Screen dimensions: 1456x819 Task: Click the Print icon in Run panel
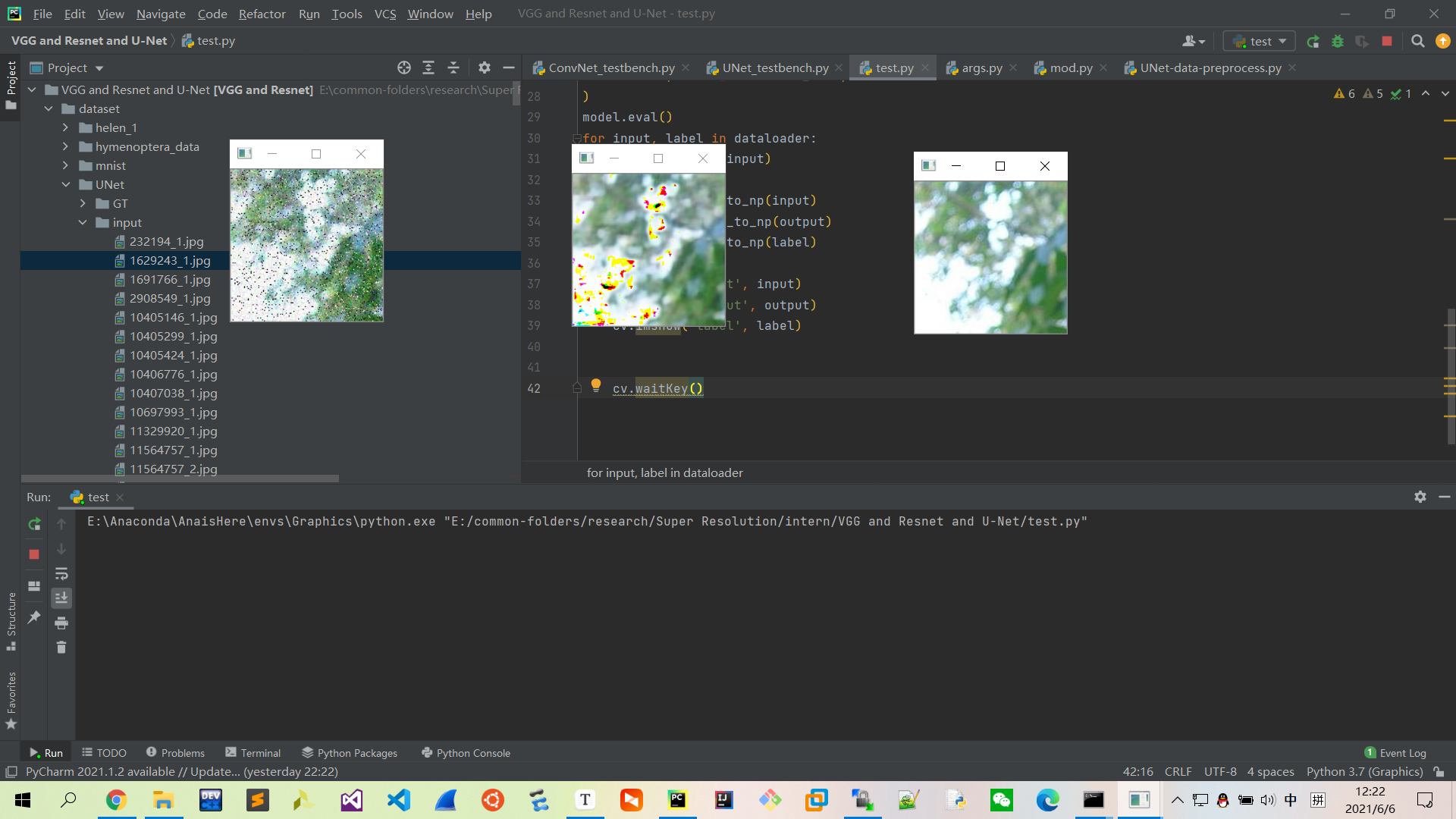point(61,623)
